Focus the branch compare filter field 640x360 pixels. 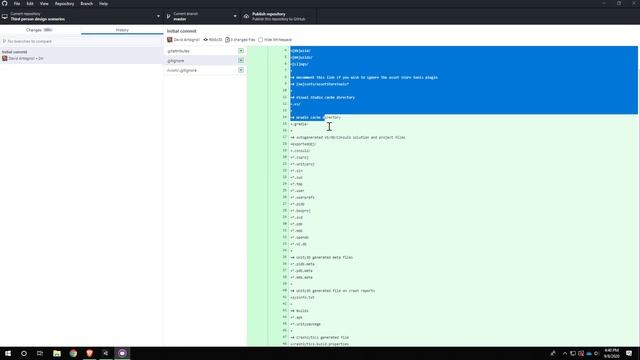pos(81,41)
